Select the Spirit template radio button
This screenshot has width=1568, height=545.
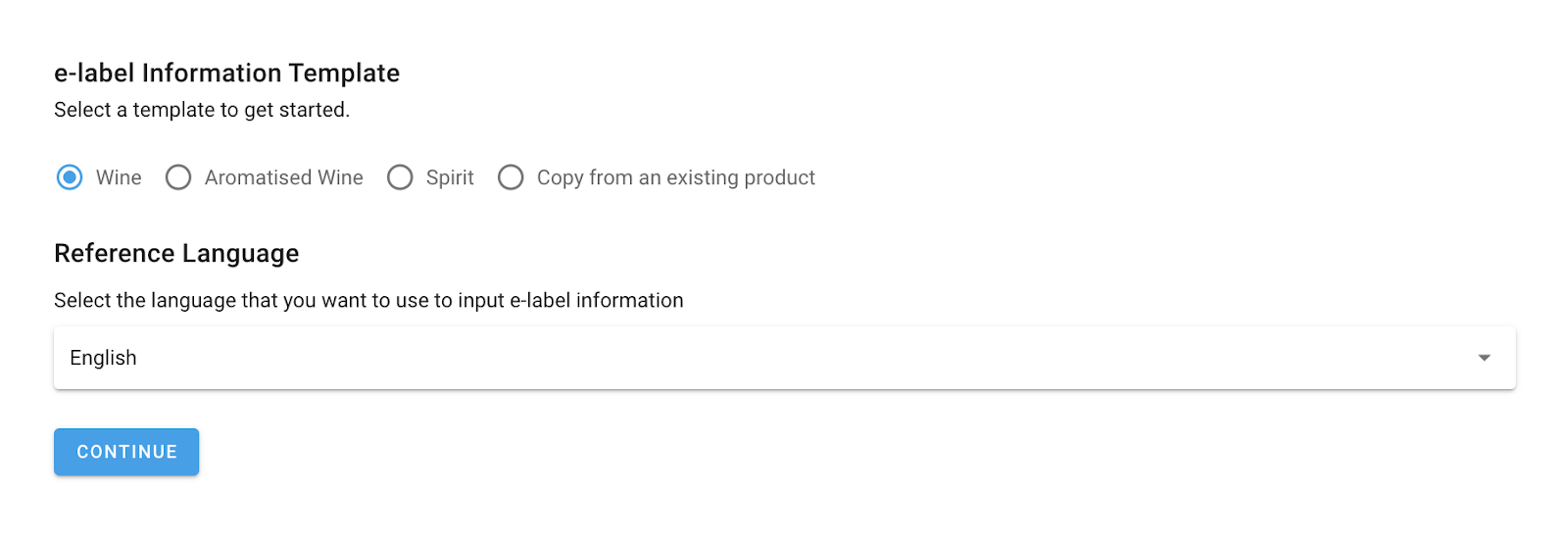pyautogui.click(x=400, y=177)
